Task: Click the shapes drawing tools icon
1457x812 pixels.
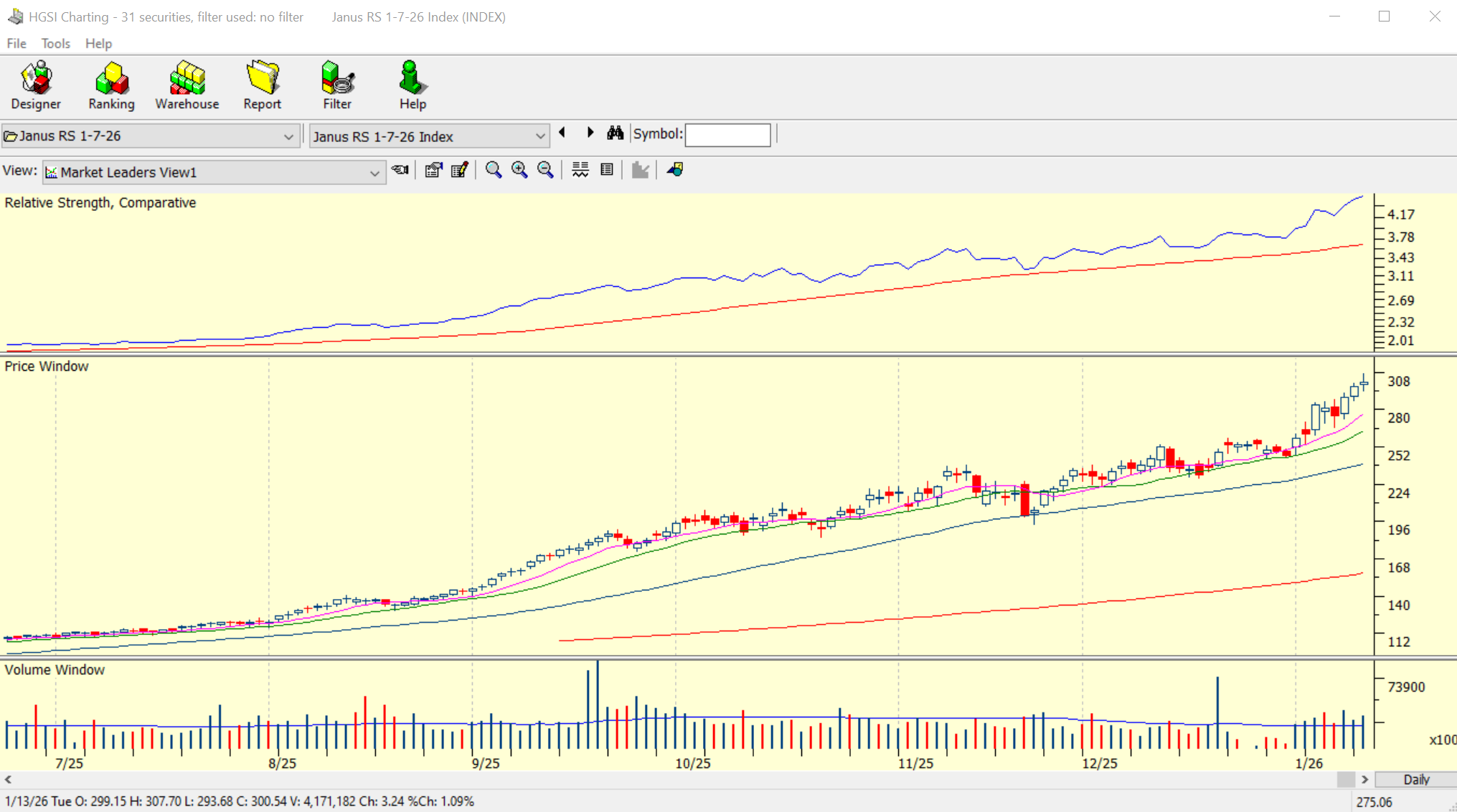Action: 675,170
